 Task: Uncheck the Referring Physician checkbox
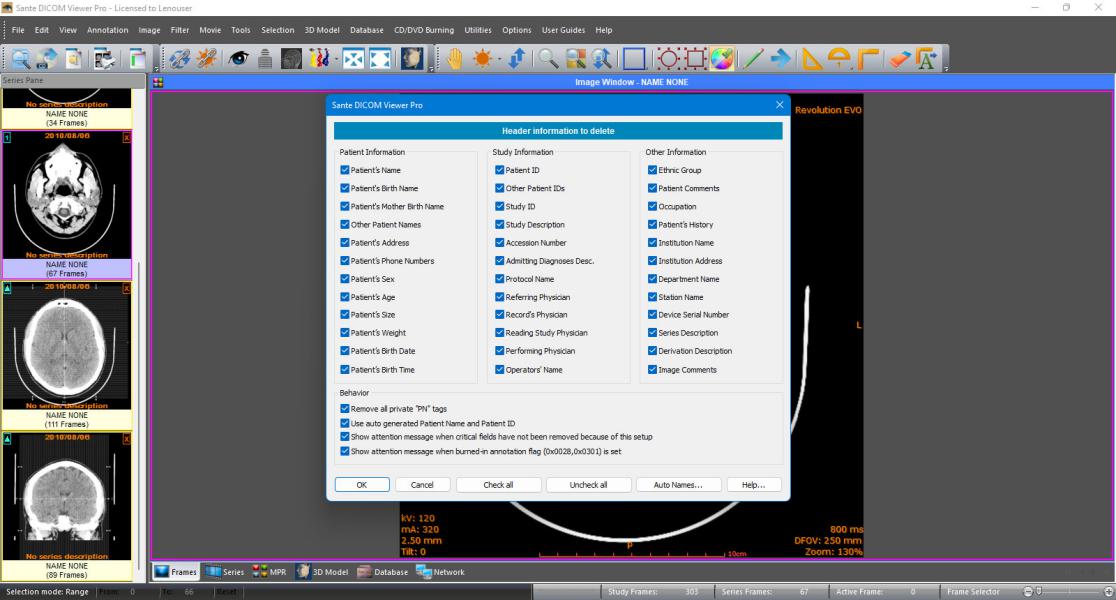(500, 297)
